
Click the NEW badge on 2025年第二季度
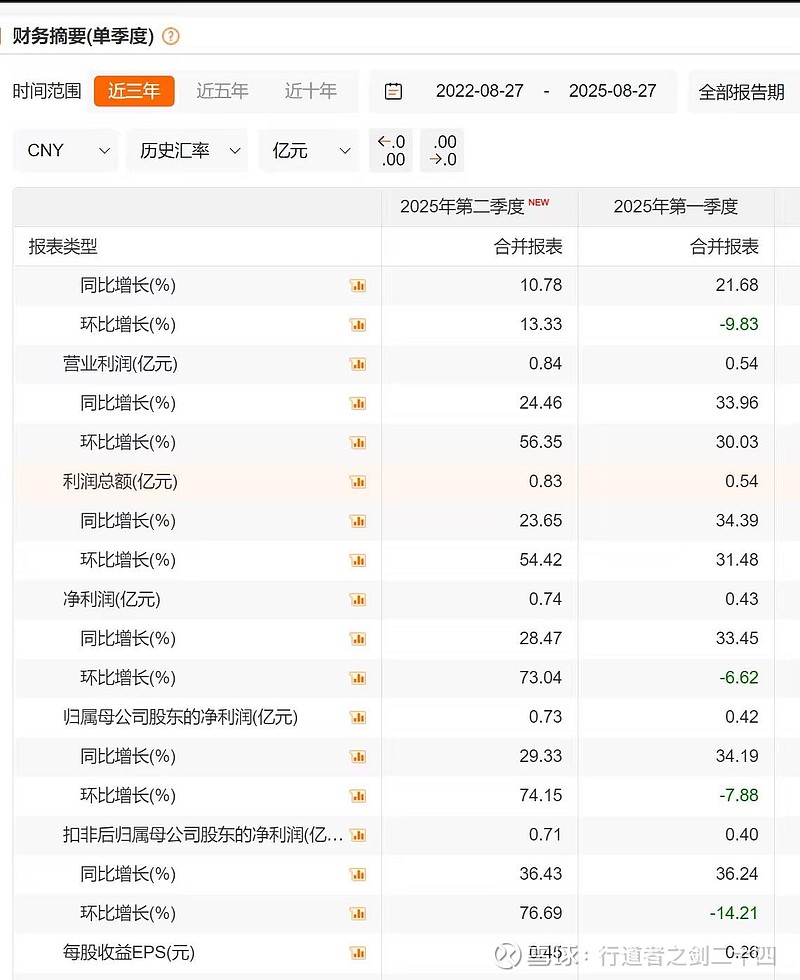pos(540,201)
